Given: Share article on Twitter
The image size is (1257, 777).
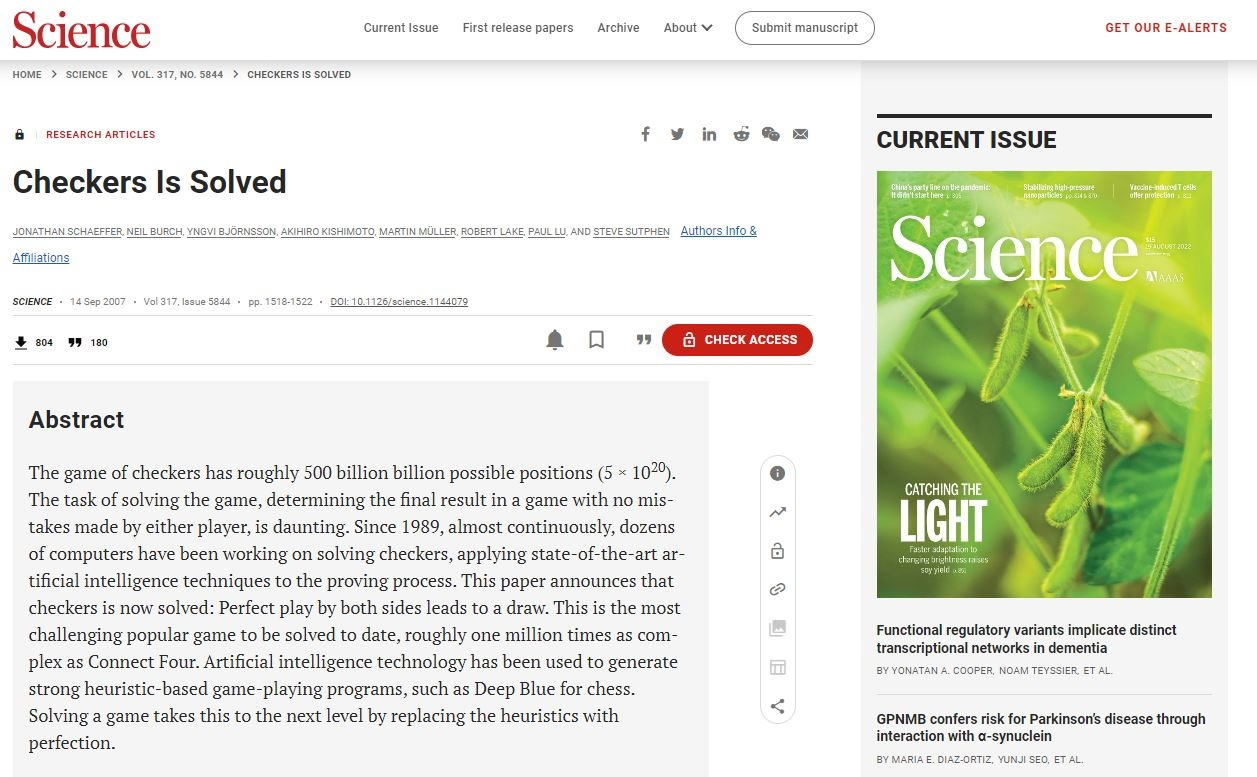Looking at the screenshot, I should pos(678,135).
